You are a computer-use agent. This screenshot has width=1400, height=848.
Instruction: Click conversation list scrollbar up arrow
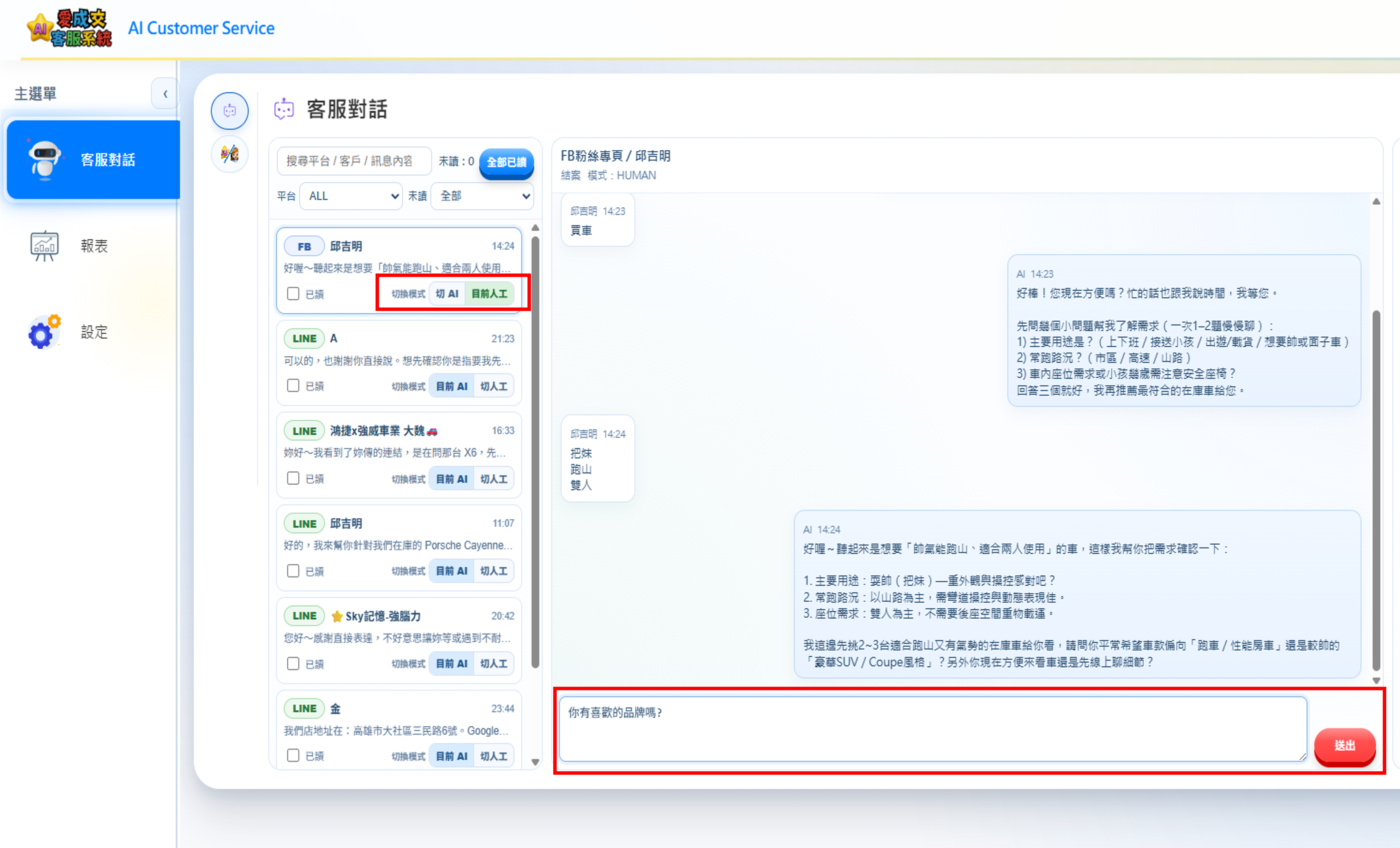click(535, 228)
